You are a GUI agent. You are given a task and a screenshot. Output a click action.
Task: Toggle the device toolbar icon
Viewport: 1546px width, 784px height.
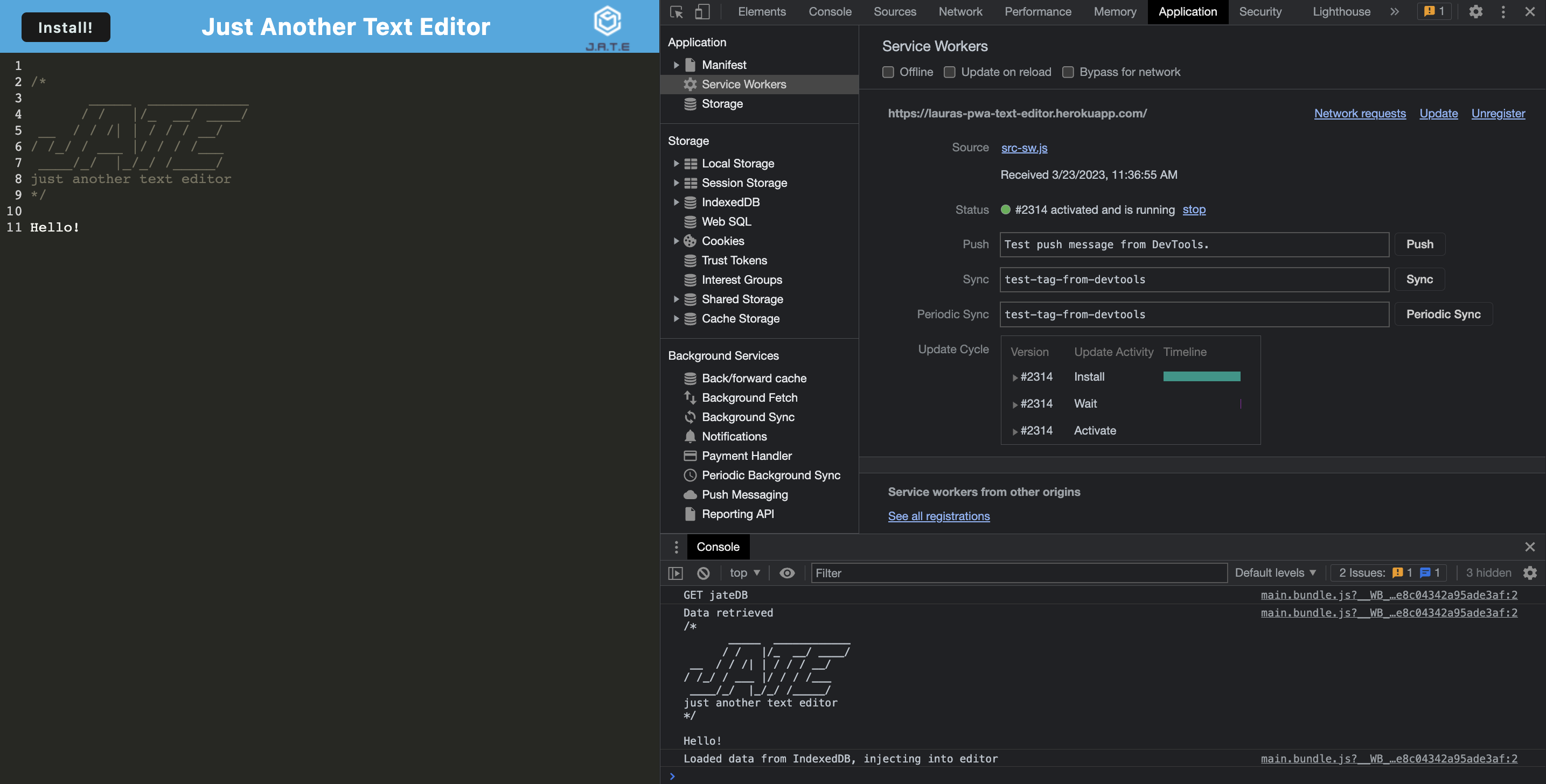point(702,11)
